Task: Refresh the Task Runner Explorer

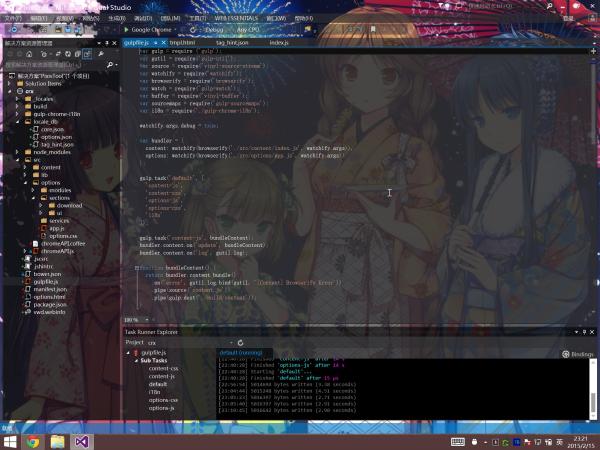Action: (240, 342)
